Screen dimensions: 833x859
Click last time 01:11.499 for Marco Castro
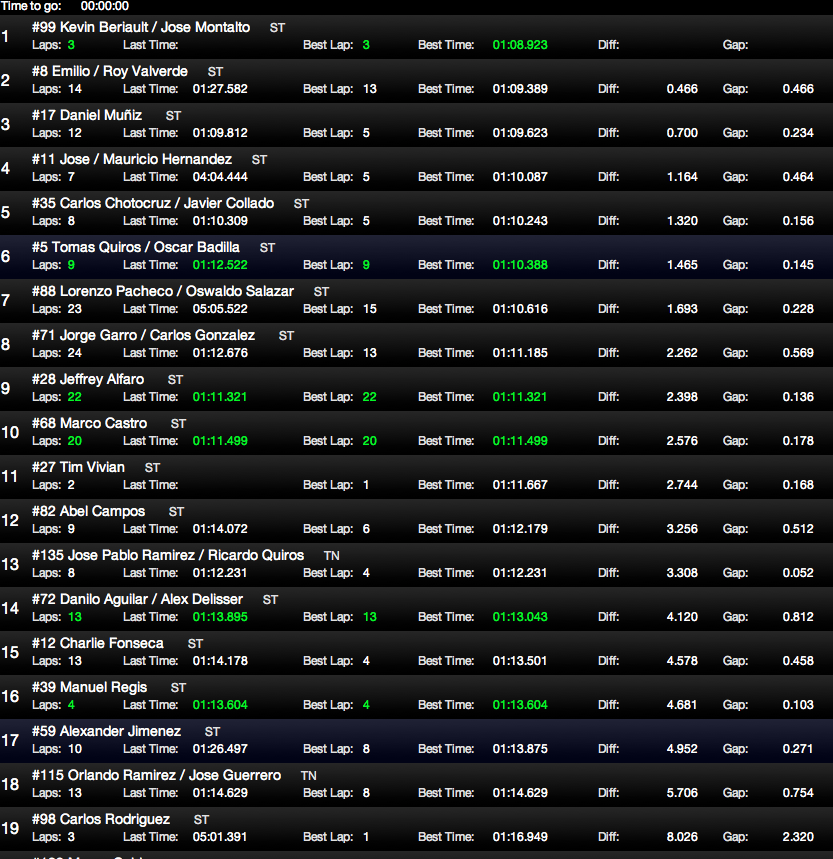220,441
